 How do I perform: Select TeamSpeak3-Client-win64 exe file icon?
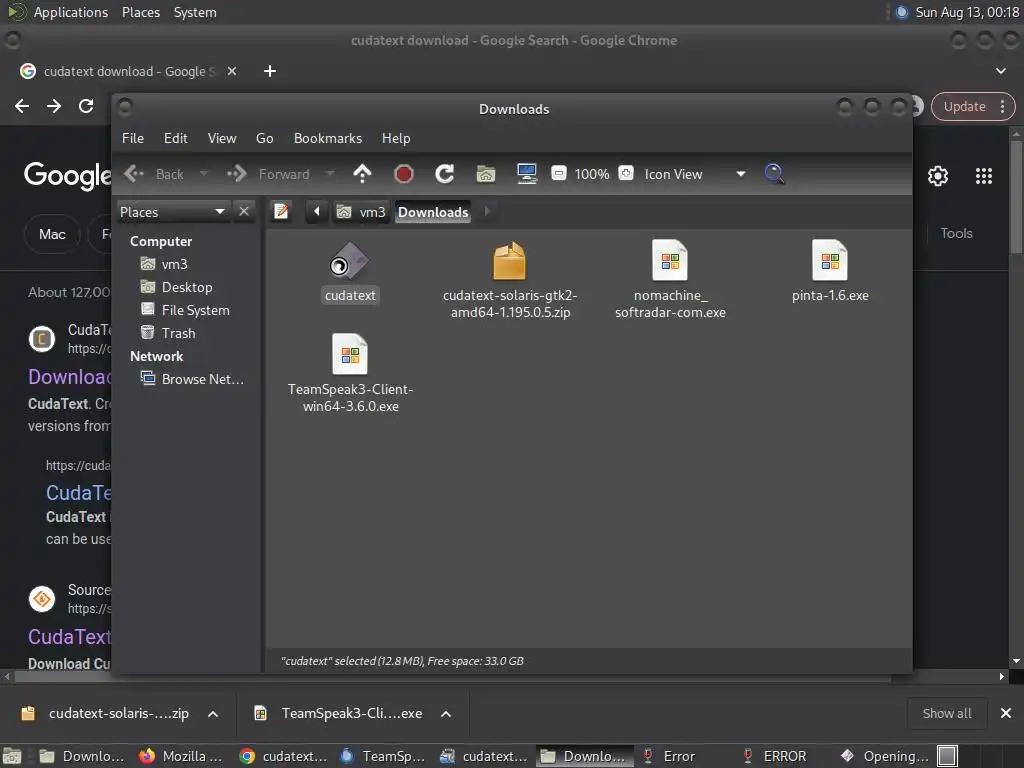[x=350, y=354]
